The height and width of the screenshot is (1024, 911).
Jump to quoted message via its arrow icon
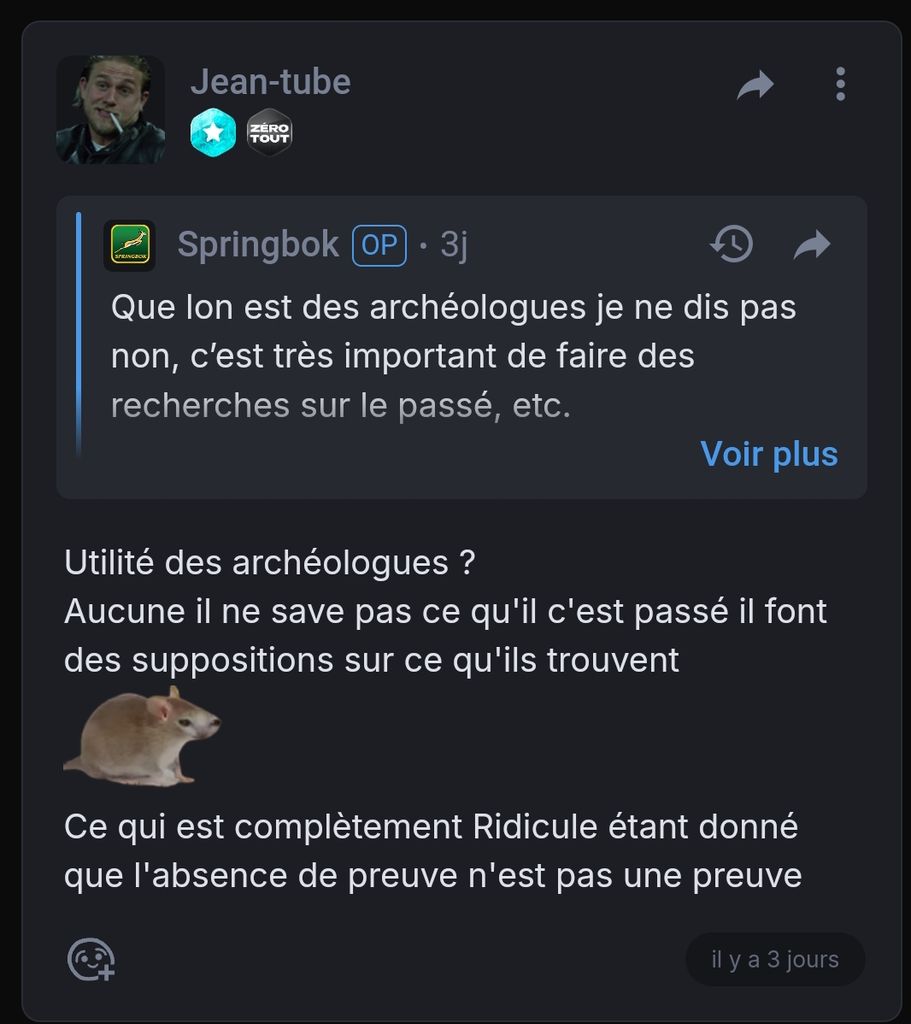point(812,245)
